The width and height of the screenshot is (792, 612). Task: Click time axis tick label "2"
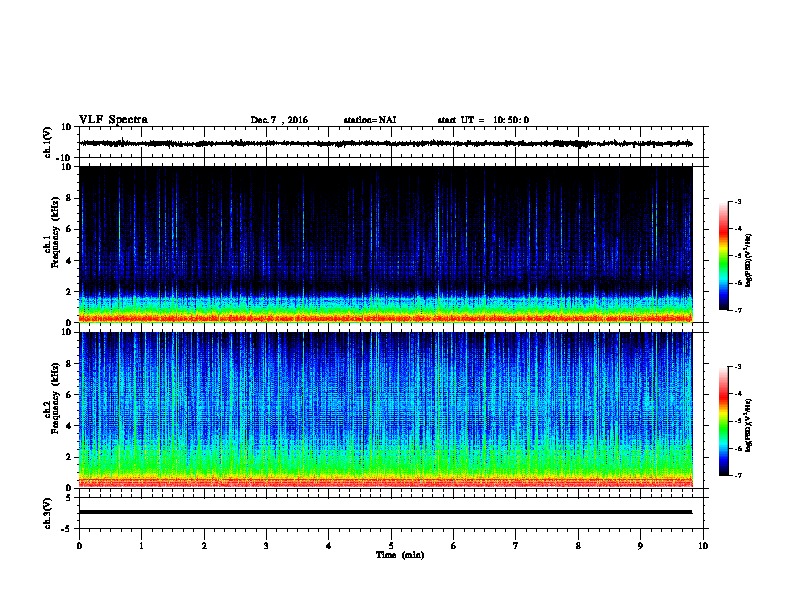click(204, 545)
